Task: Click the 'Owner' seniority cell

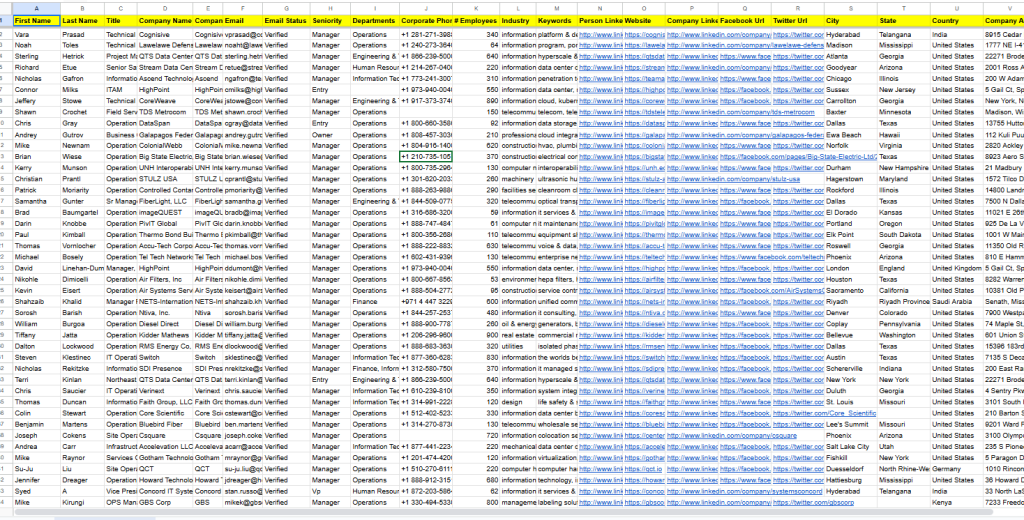Action: tap(330, 135)
